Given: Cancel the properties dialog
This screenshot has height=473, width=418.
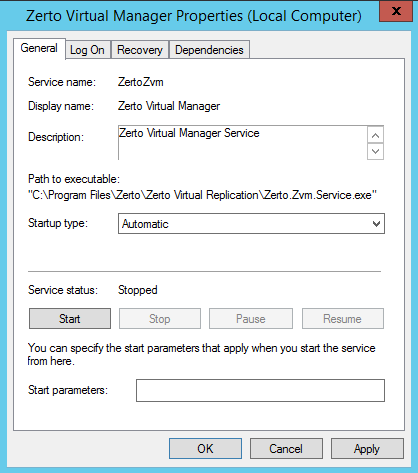Looking at the screenshot, I should [x=286, y=449].
